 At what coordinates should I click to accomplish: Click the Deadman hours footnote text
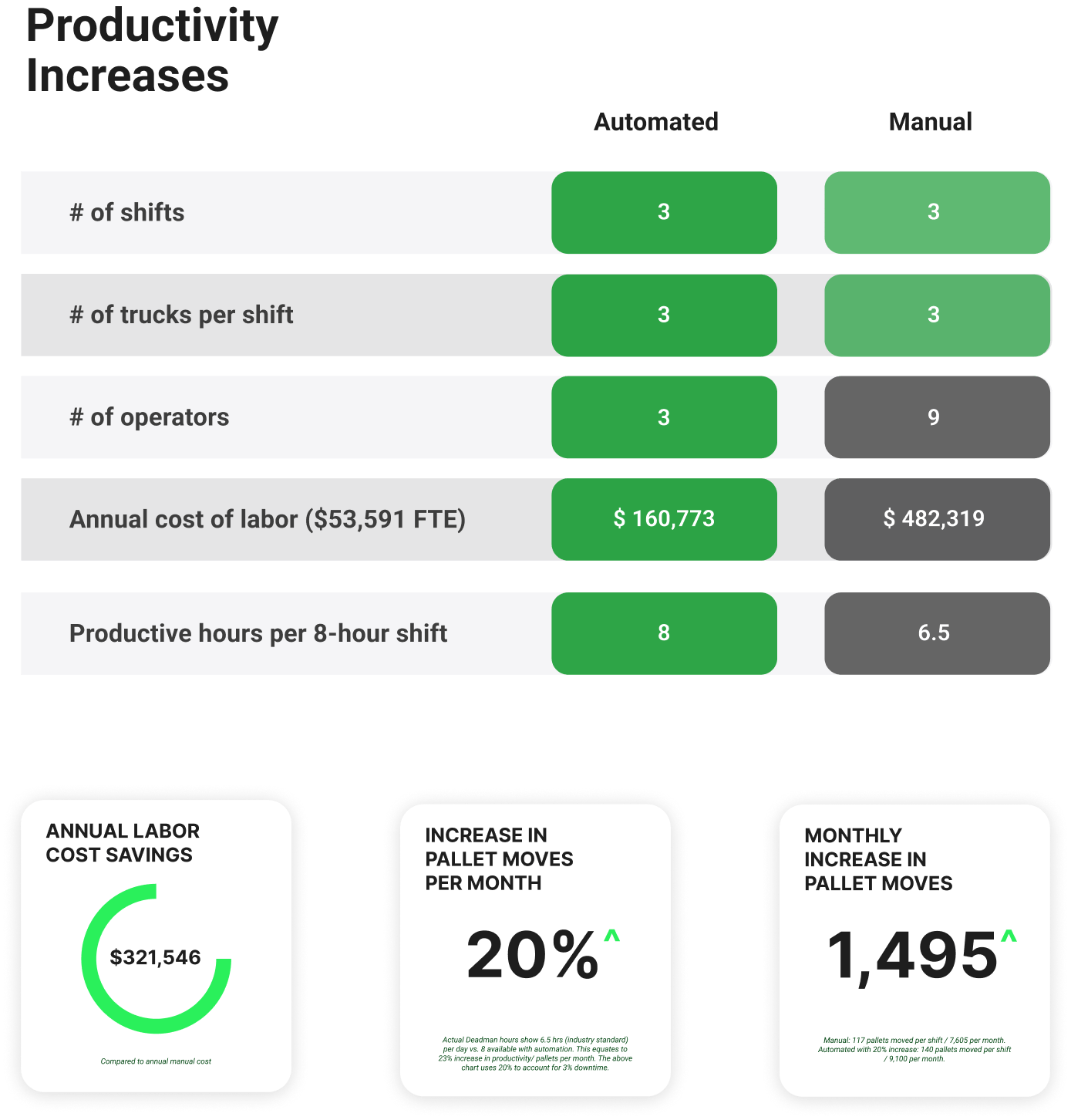535,1054
